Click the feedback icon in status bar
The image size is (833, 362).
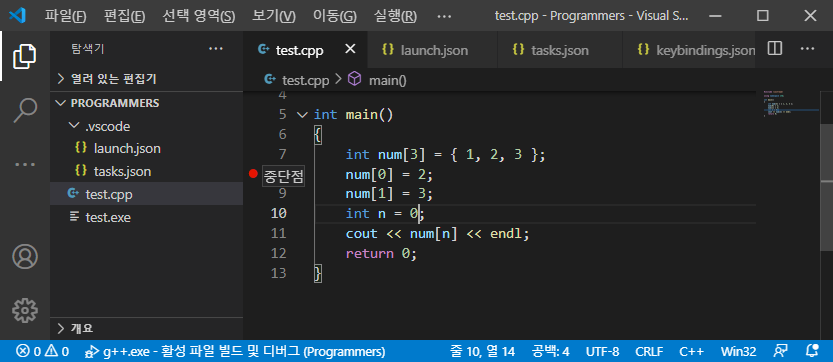click(780, 351)
